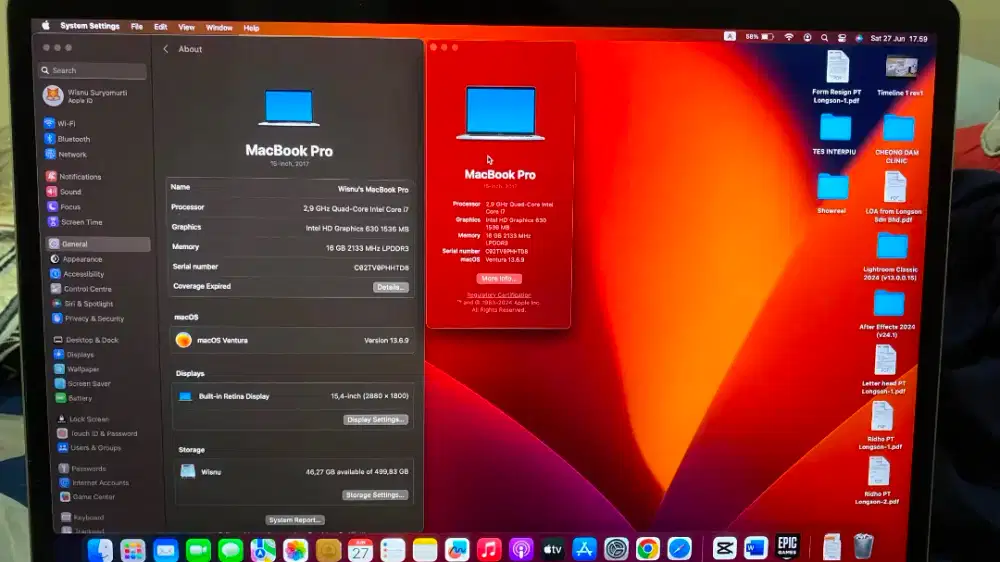Select Showreel folder on desktop
Image resolution: width=1000 pixels, height=562 pixels.
click(x=832, y=194)
